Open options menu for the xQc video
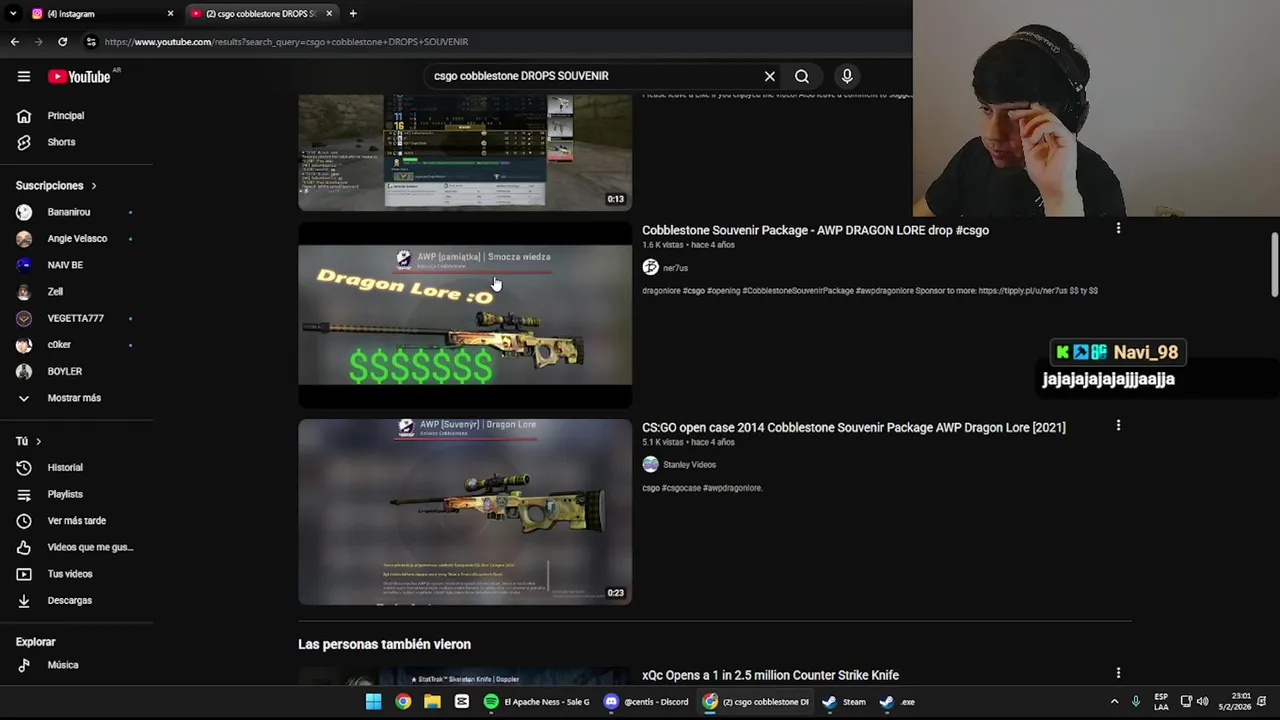 pos(1118,674)
